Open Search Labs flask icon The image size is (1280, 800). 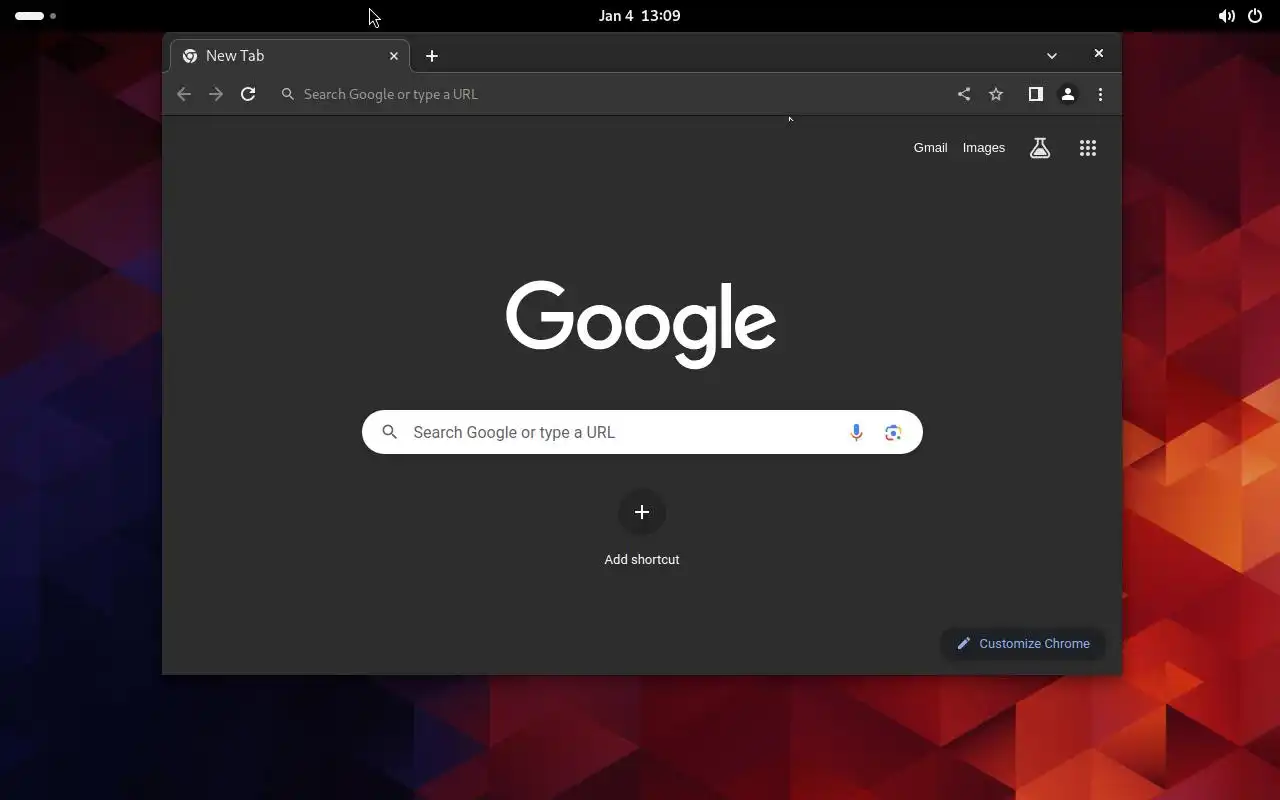coord(1040,148)
